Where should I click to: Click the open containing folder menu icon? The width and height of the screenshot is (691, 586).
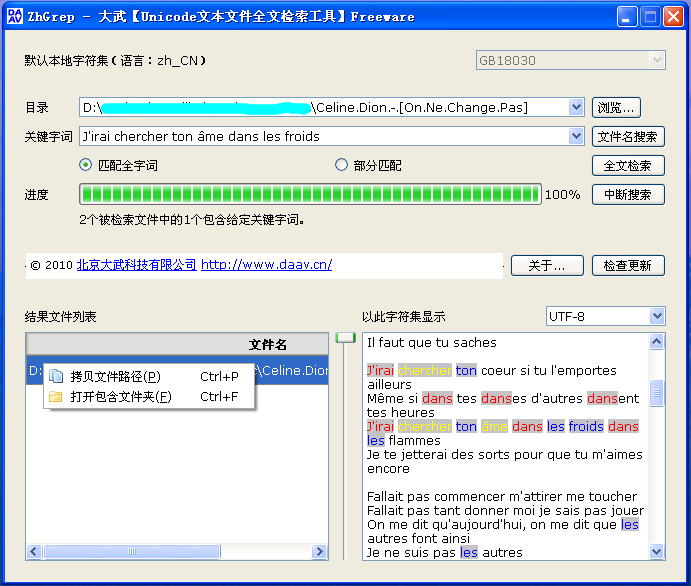pos(56,397)
